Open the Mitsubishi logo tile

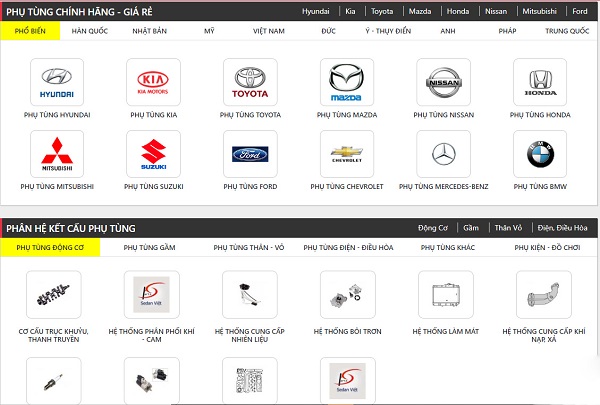click(57, 154)
